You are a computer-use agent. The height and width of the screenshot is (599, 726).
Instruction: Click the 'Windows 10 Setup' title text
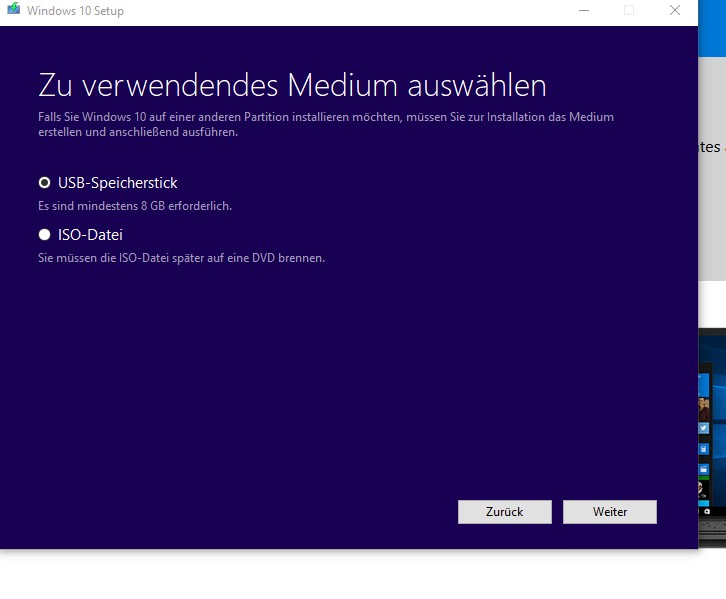75,11
